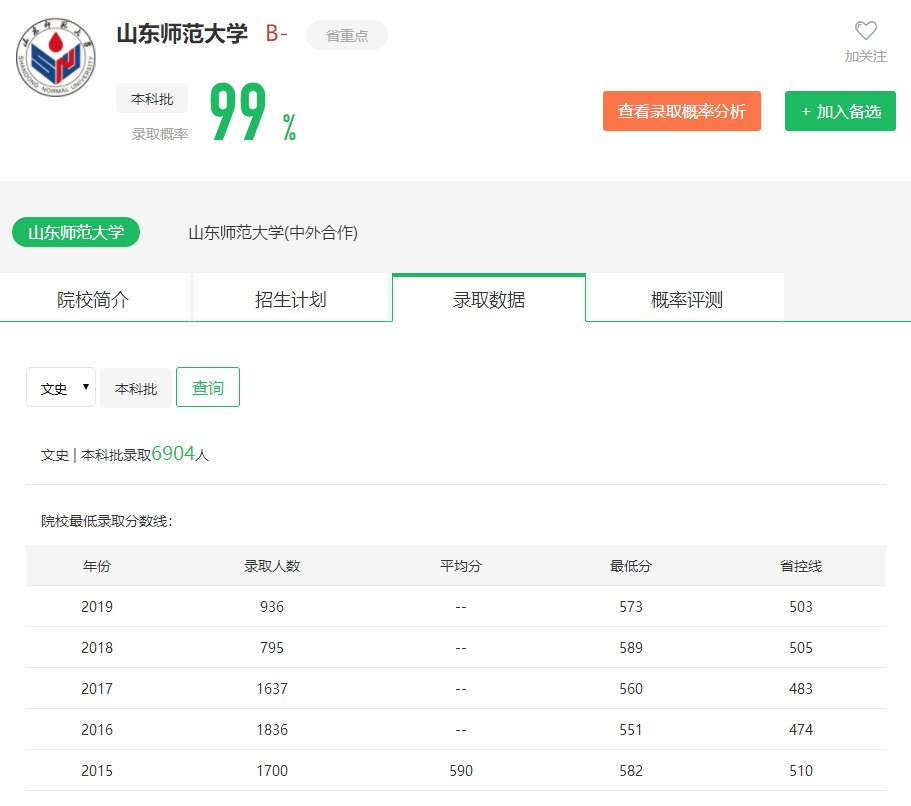Click admitted count 1637

[272, 689]
